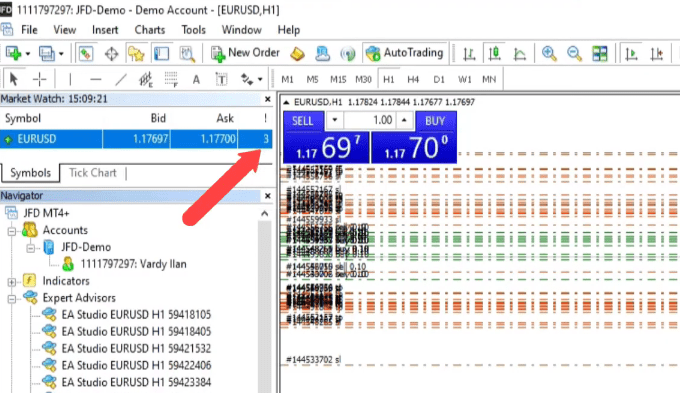Open the Charts menu
The width and height of the screenshot is (680, 393).
(x=150, y=30)
